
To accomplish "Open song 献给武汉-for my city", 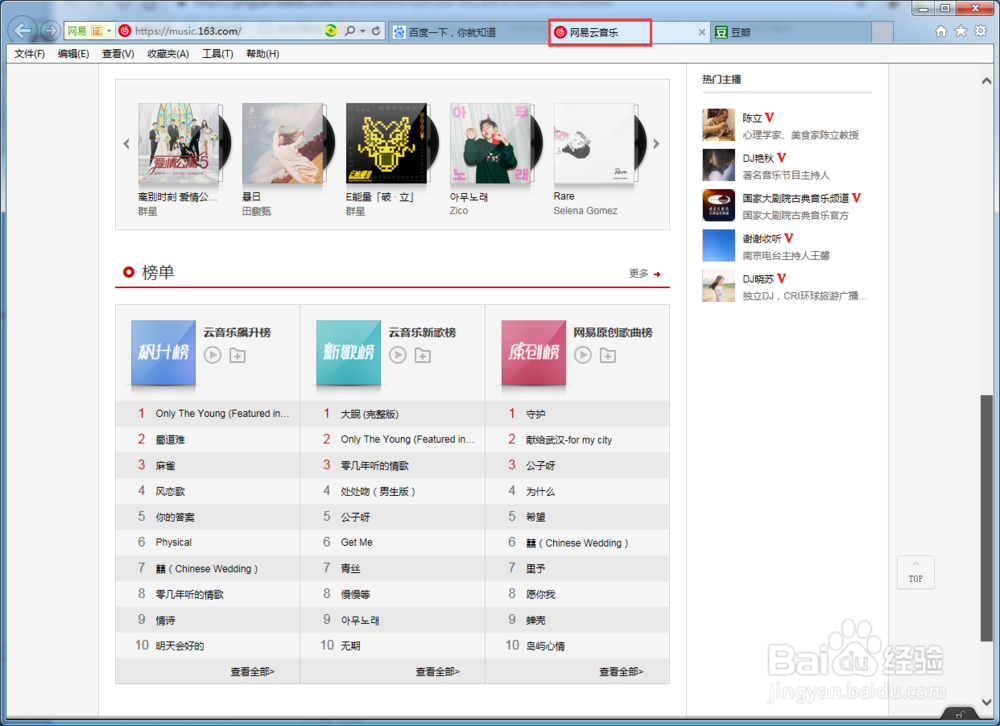I will (x=569, y=440).
